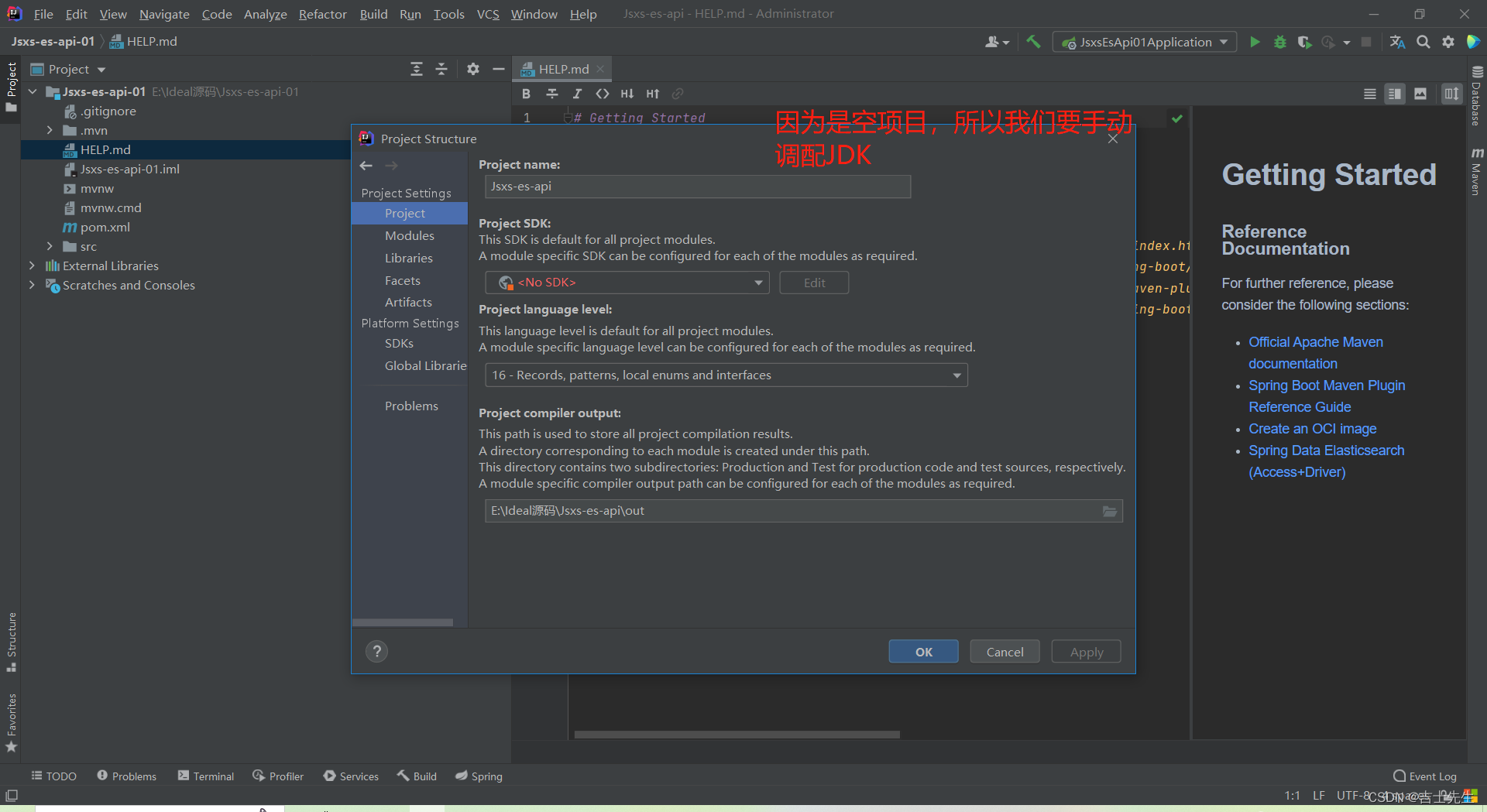Screen dimensions: 1487x812
Task: Click the Project name input field
Action: point(698,187)
